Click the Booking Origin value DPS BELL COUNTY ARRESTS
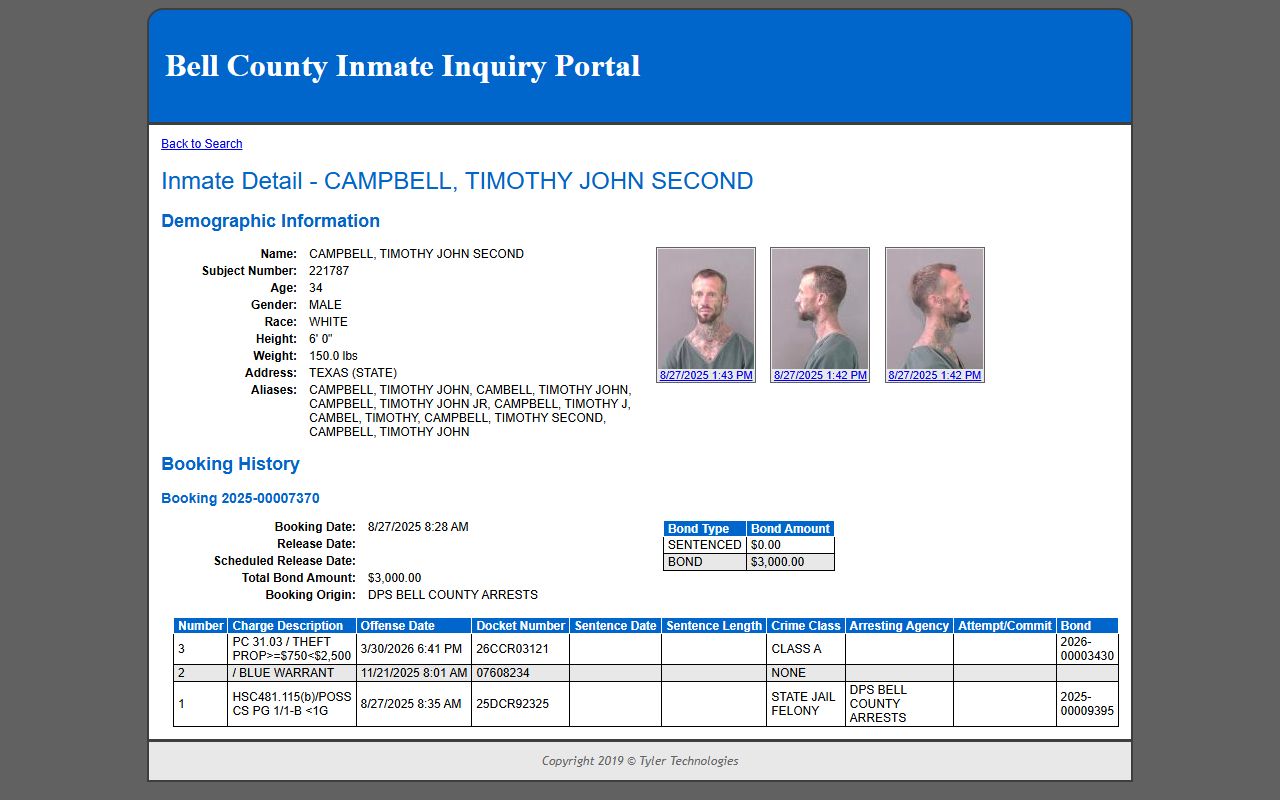Image resolution: width=1280 pixels, height=800 pixels. point(453,595)
